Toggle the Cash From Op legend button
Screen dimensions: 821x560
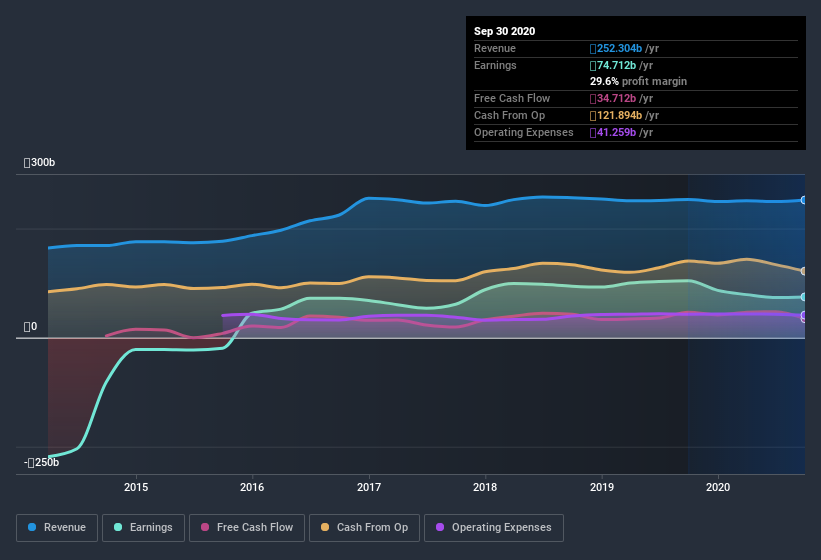point(364,528)
